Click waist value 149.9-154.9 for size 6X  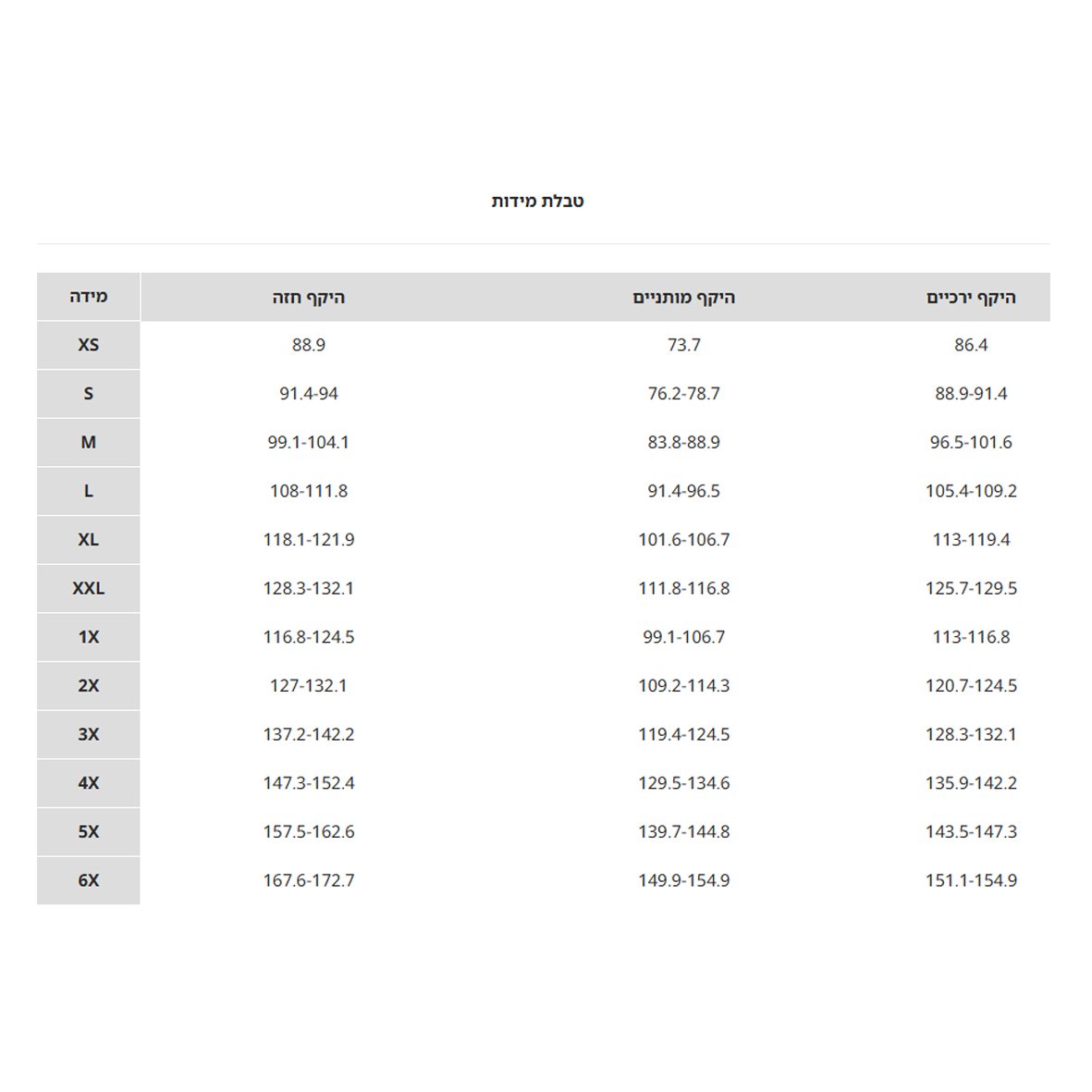coord(684,880)
